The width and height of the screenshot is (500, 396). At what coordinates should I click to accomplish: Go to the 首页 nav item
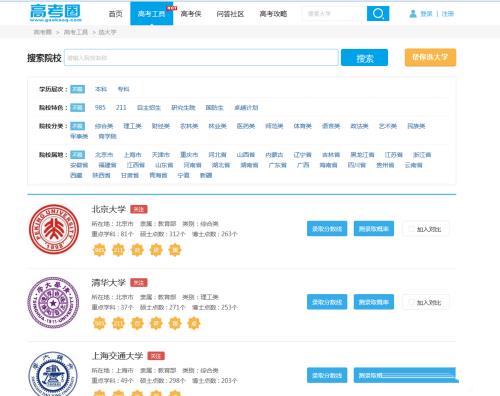(116, 14)
